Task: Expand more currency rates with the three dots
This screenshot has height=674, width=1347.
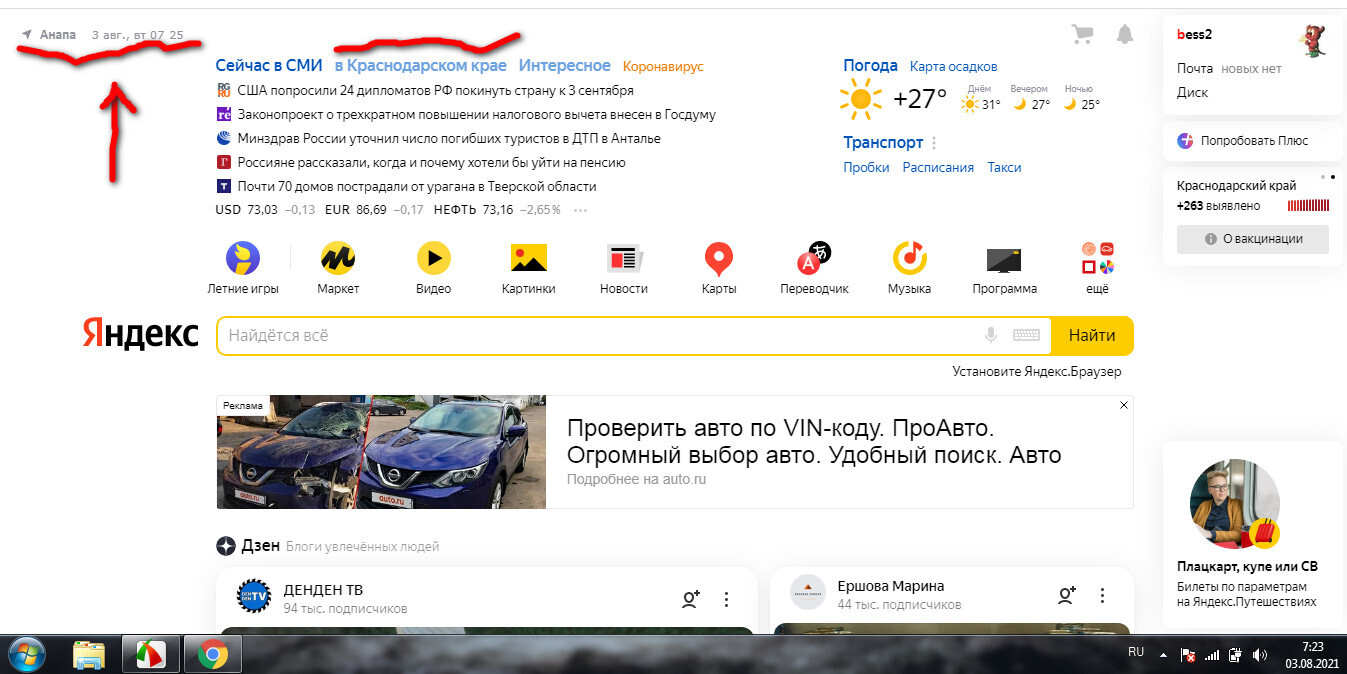Action: pos(580,210)
